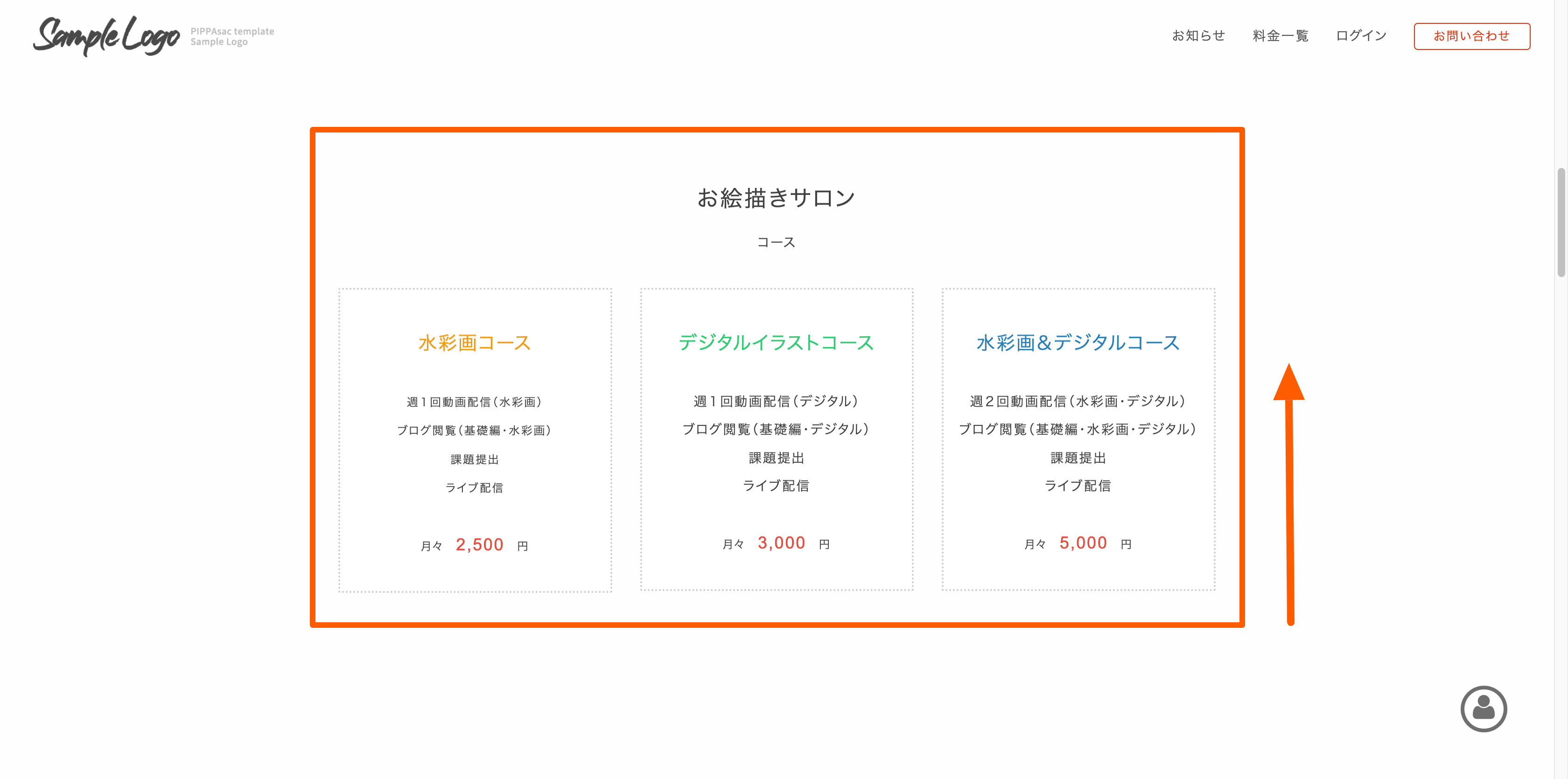Click the コース subtitle text
1568x779 pixels.
pyautogui.click(x=776, y=242)
